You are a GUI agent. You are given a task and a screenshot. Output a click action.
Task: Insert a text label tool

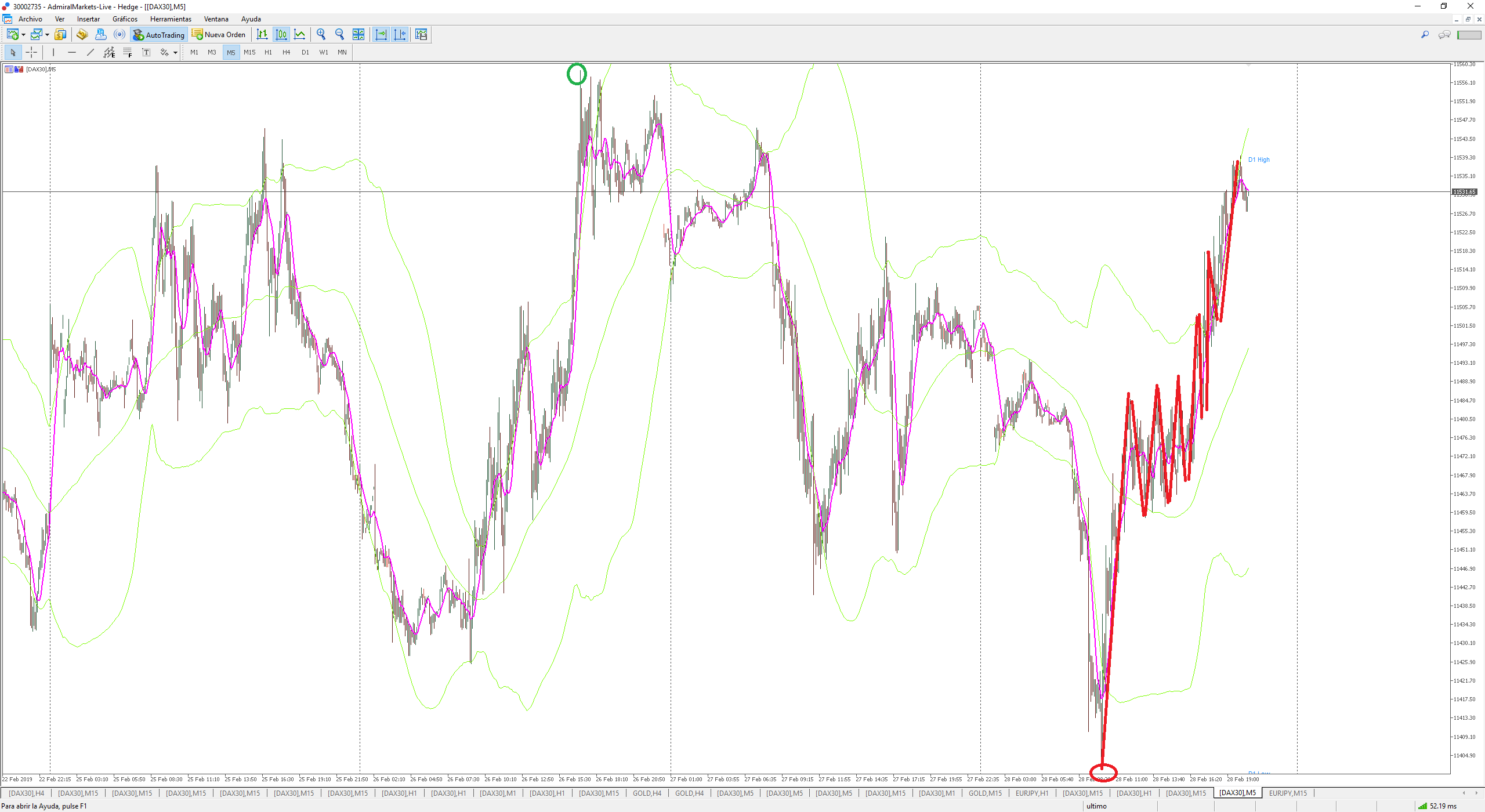coord(146,53)
